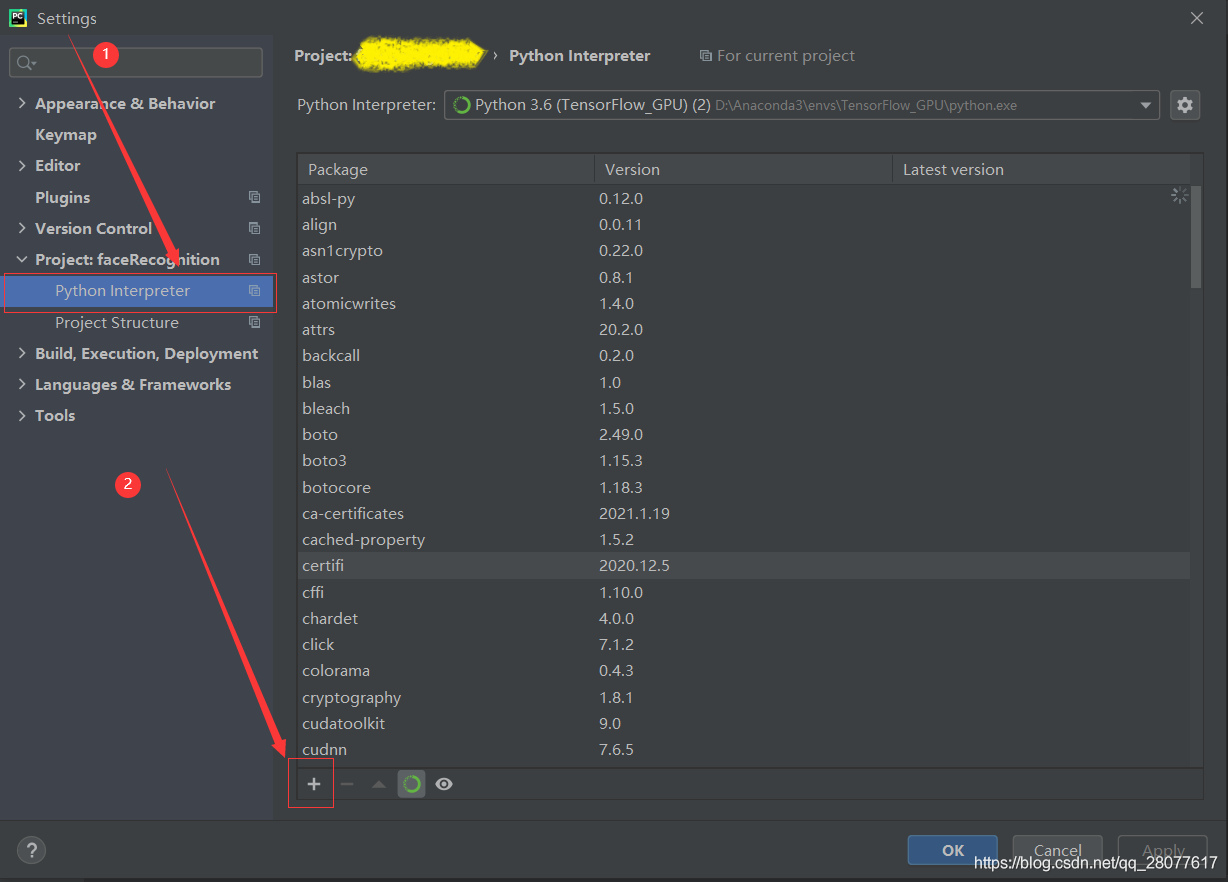Click the Cancel button
Screen dimensions: 1228x882
(x=1057, y=850)
